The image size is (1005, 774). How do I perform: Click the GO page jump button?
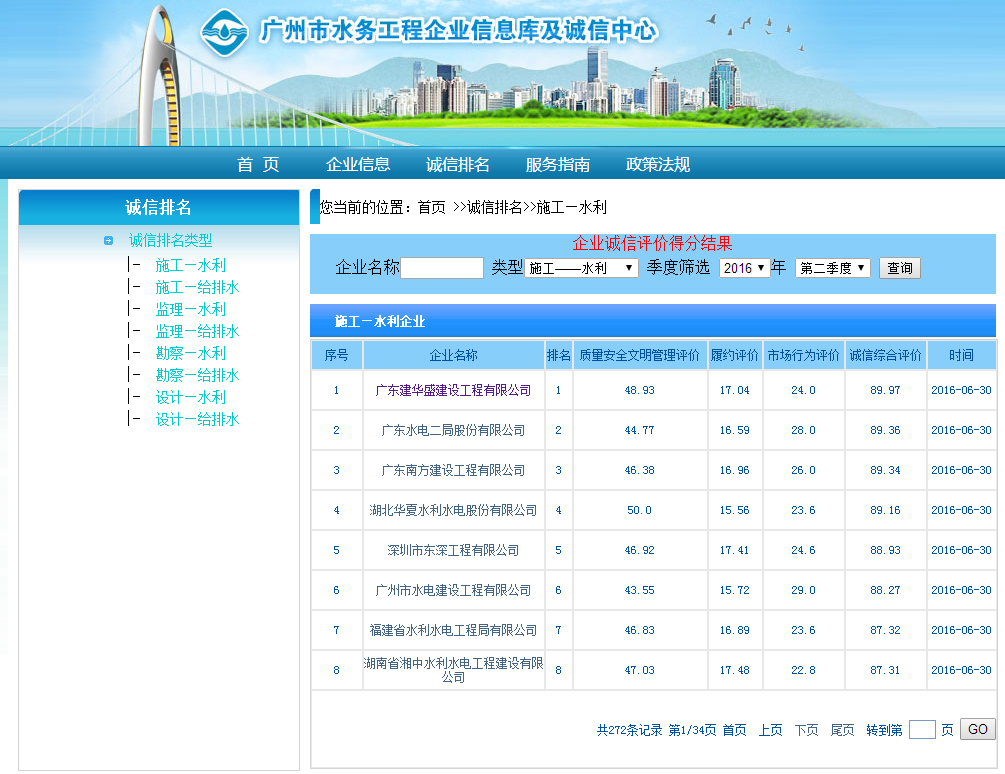pos(977,729)
